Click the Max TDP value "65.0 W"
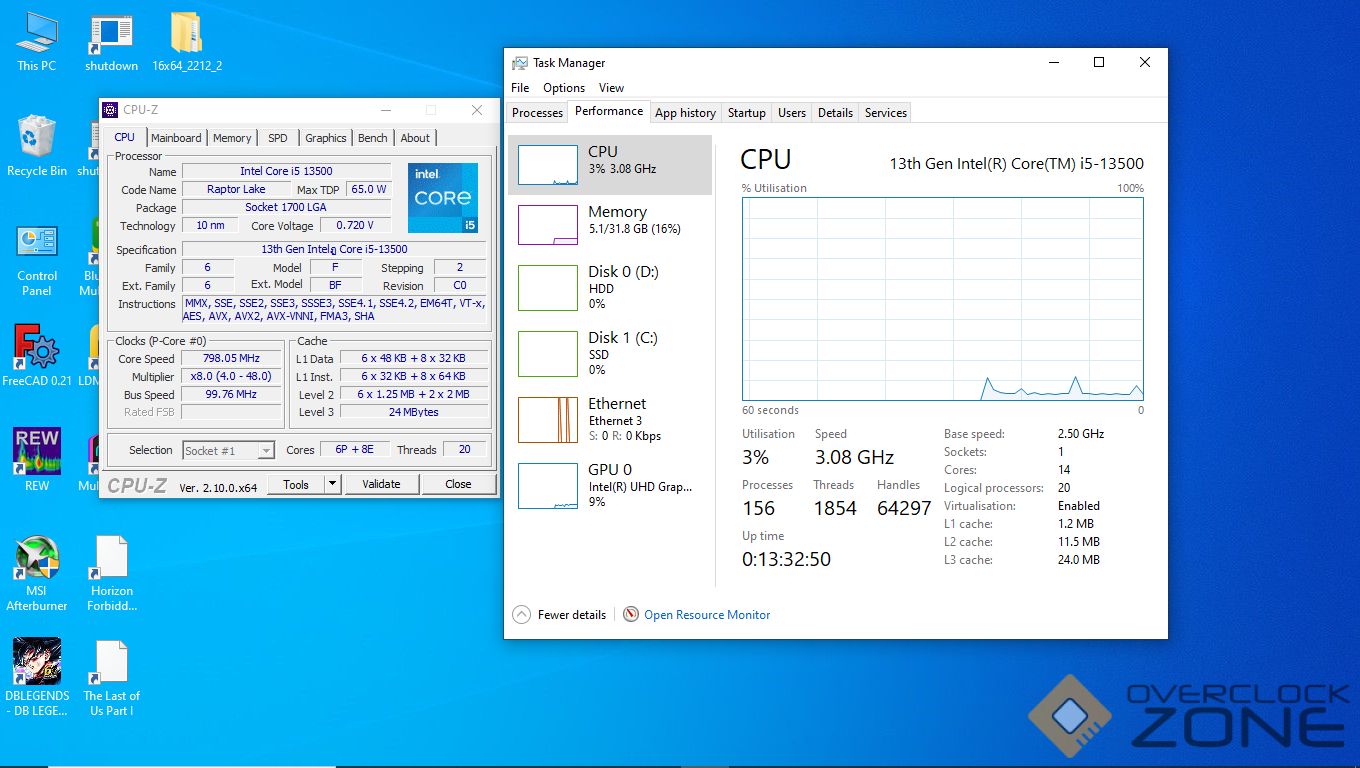 369,189
